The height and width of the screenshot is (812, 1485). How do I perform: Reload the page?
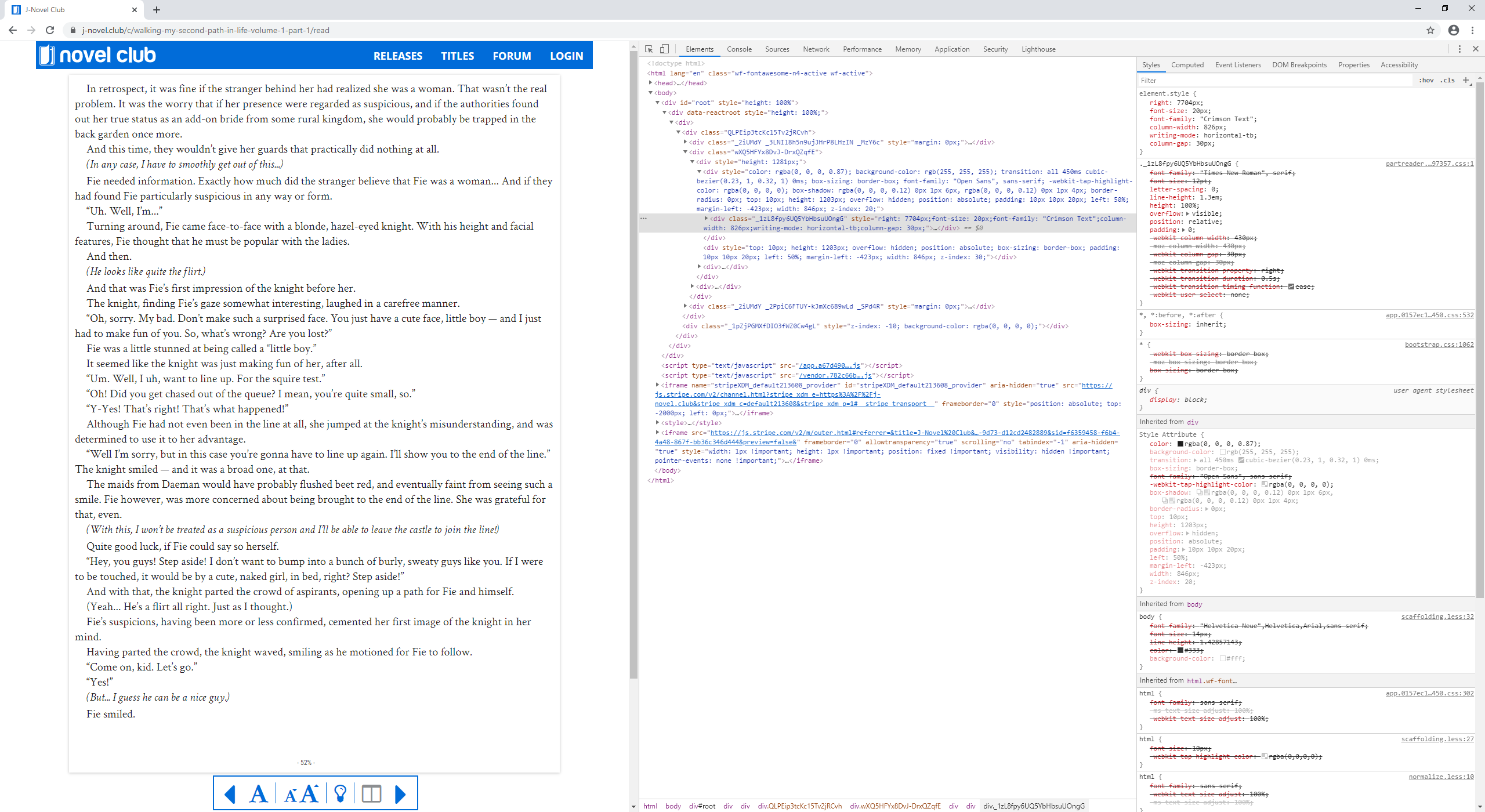(x=50, y=30)
